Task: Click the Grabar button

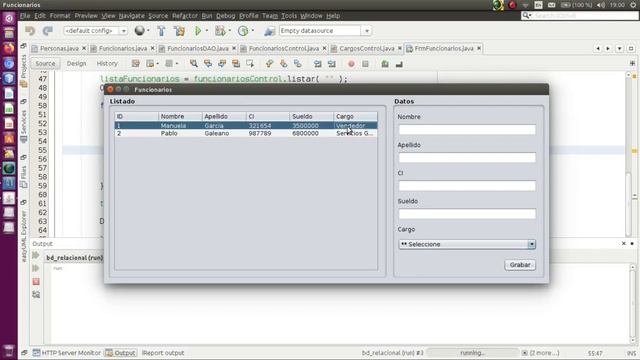Action: (520, 265)
